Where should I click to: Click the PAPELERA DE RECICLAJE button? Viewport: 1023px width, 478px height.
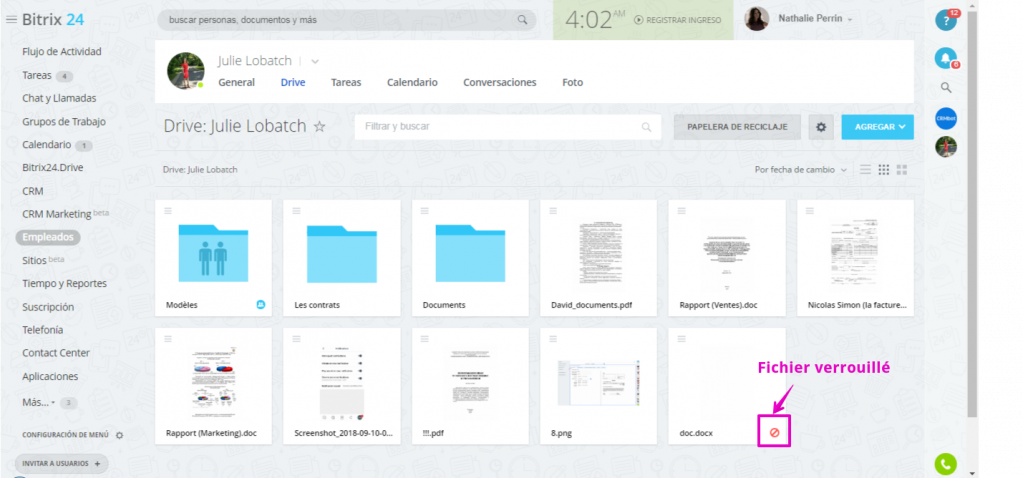[x=737, y=127]
